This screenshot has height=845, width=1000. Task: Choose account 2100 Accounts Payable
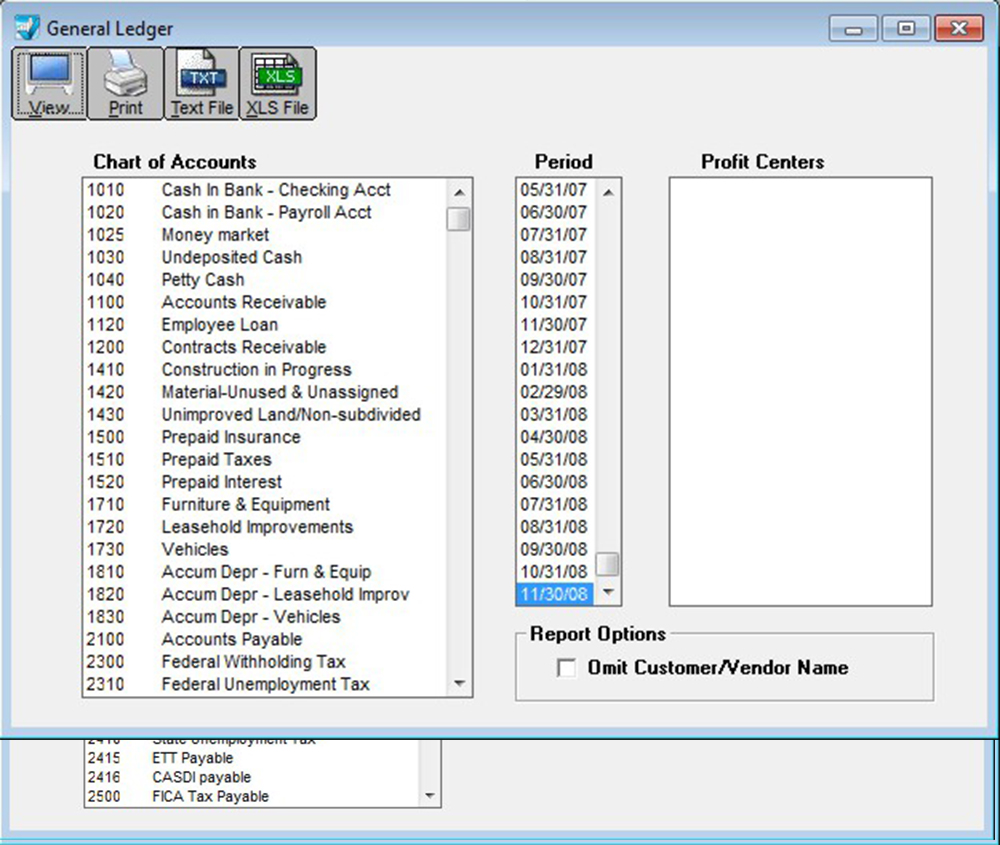265,639
